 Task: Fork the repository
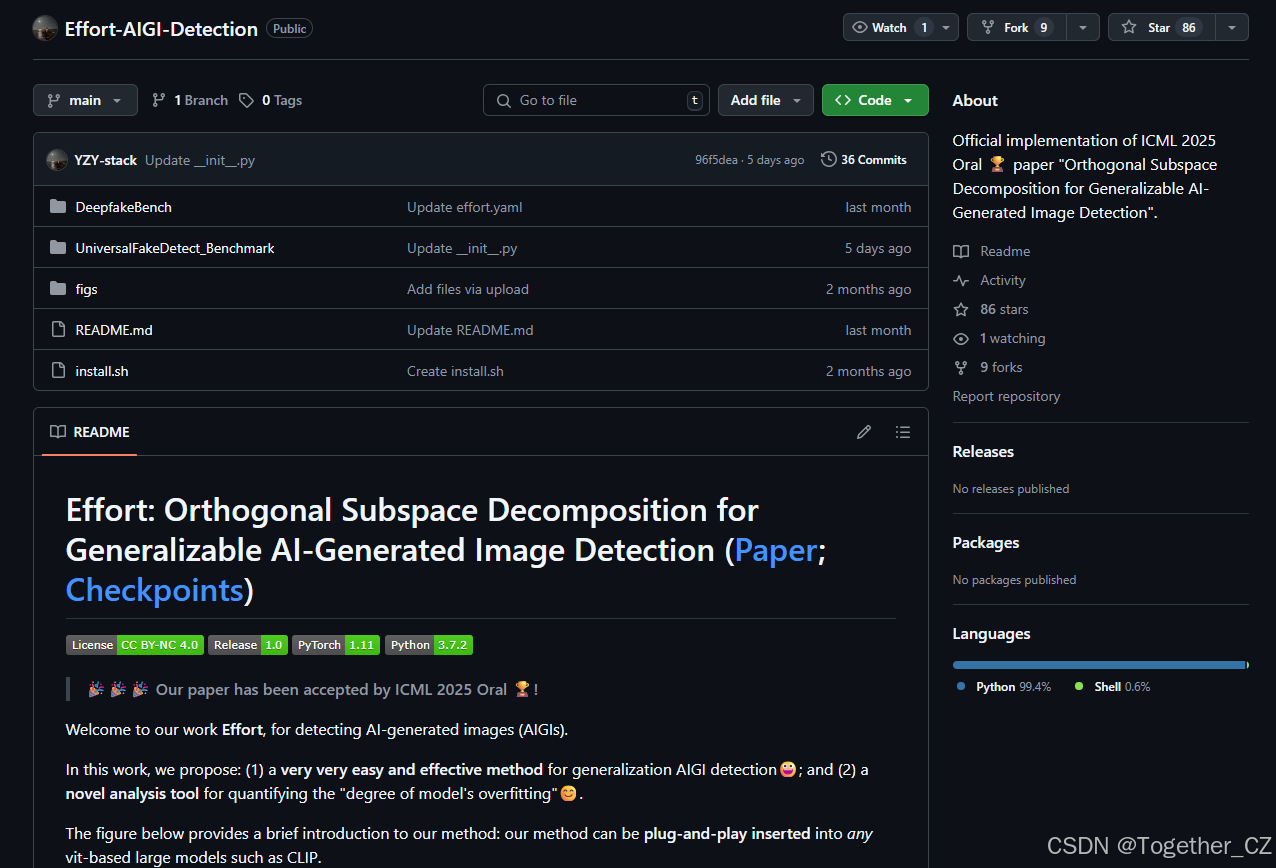1014,27
